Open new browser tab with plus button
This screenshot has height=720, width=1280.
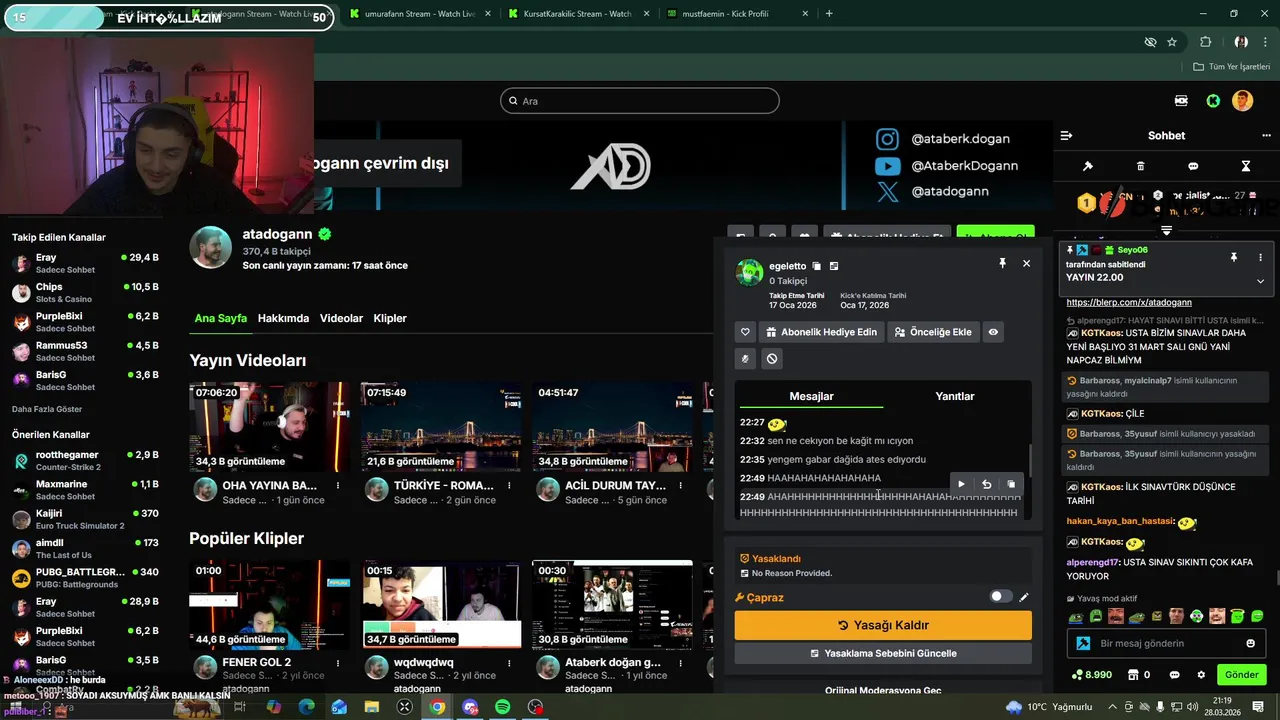829,14
